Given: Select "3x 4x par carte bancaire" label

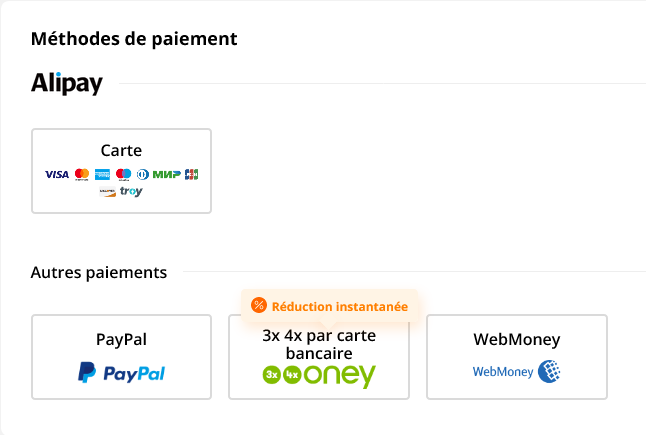Looking at the screenshot, I should (x=318, y=345).
